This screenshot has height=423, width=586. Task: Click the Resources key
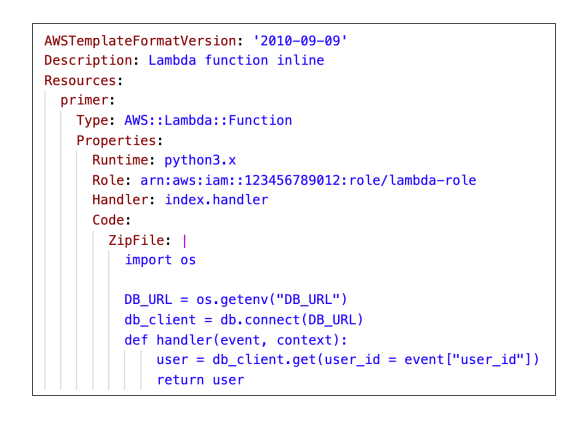(80, 80)
